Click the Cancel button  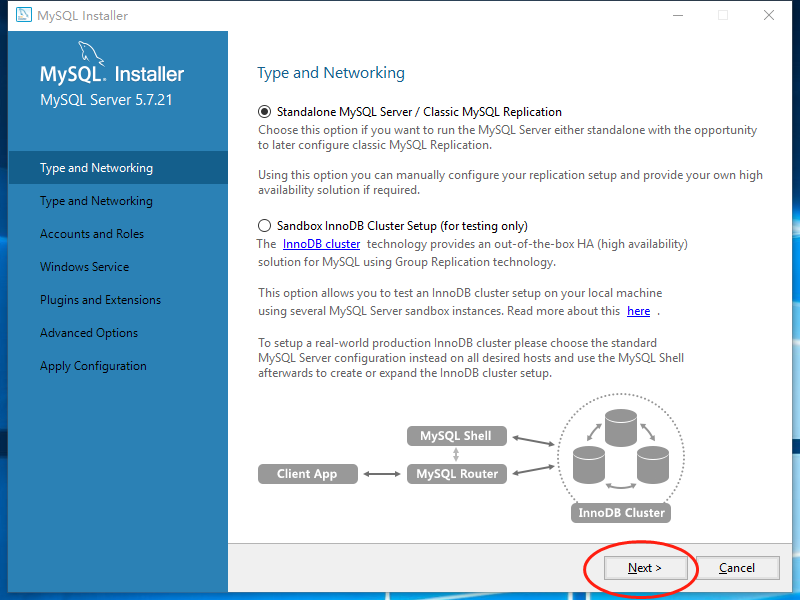tap(737, 568)
